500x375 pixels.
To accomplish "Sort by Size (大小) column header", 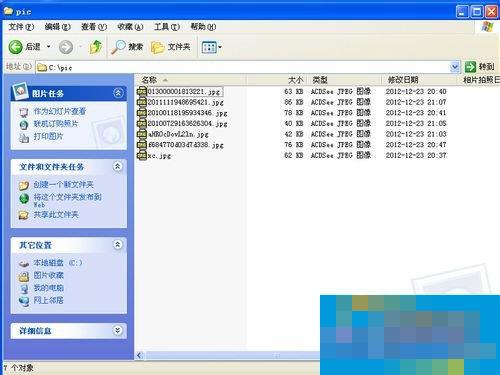I will pos(276,80).
